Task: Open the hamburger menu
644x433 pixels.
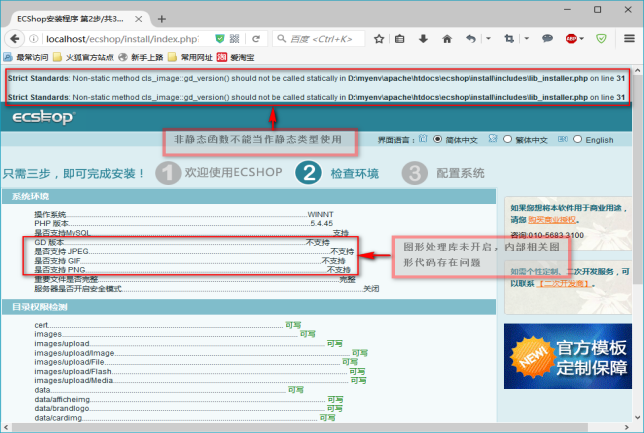Action: (x=629, y=39)
